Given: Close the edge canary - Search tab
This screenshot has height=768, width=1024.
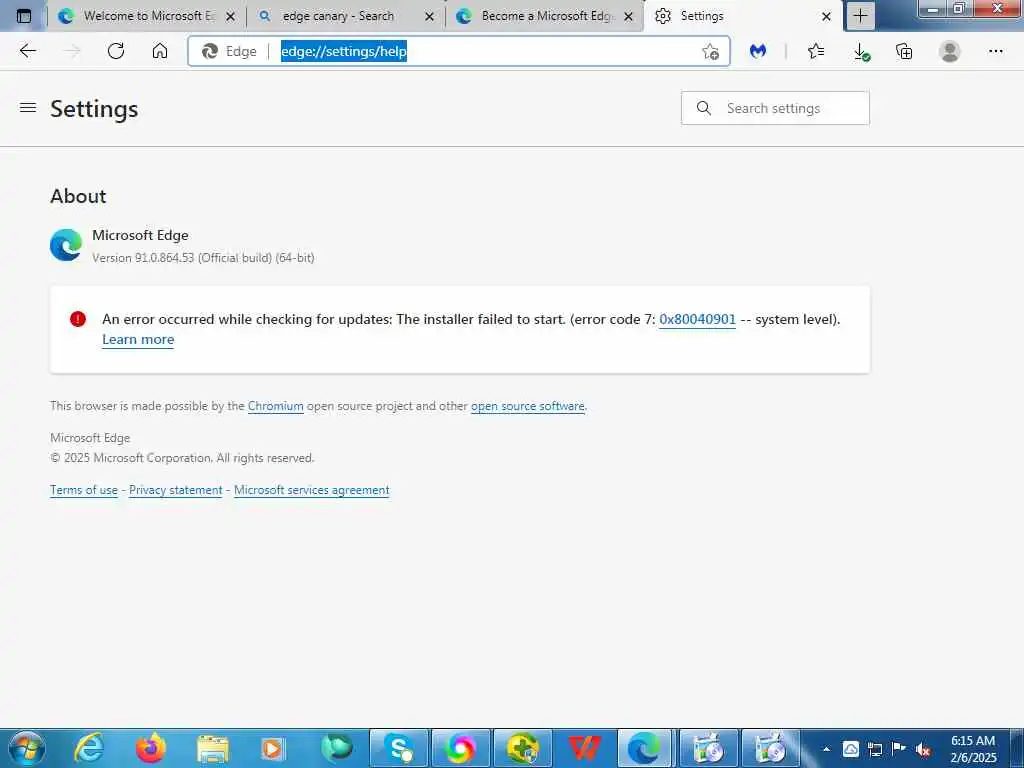Looking at the screenshot, I should [x=429, y=16].
